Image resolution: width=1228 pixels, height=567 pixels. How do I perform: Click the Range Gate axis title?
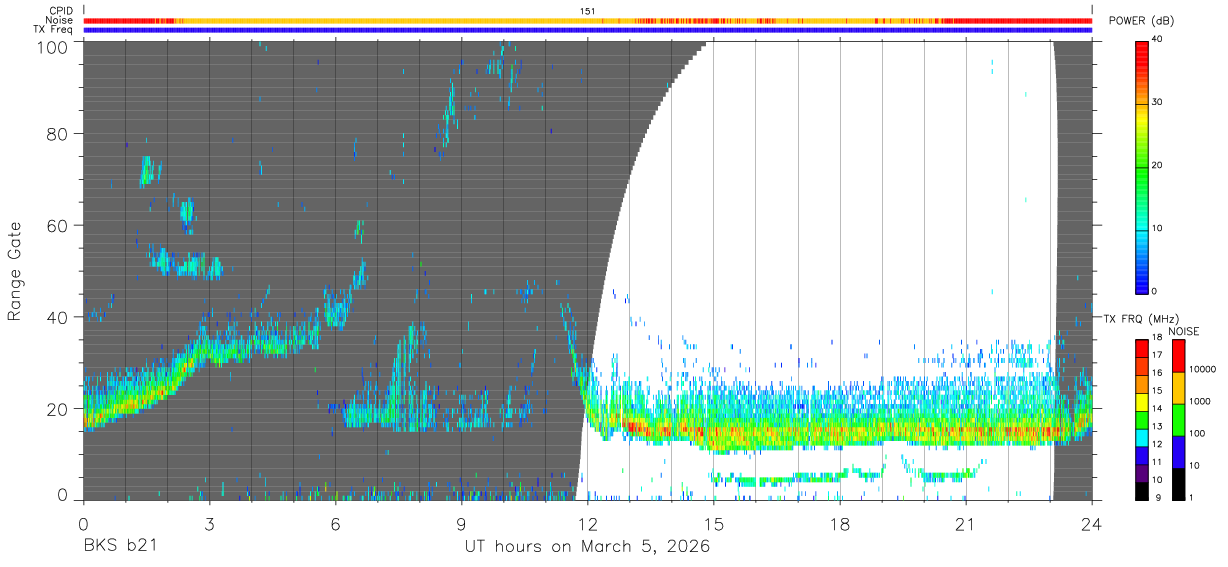pyautogui.click(x=15, y=271)
